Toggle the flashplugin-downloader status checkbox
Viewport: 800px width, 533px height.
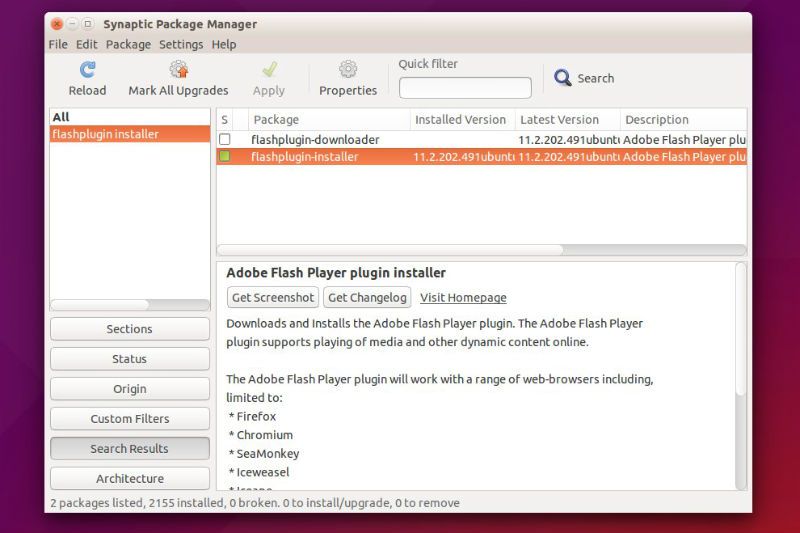(x=224, y=139)
